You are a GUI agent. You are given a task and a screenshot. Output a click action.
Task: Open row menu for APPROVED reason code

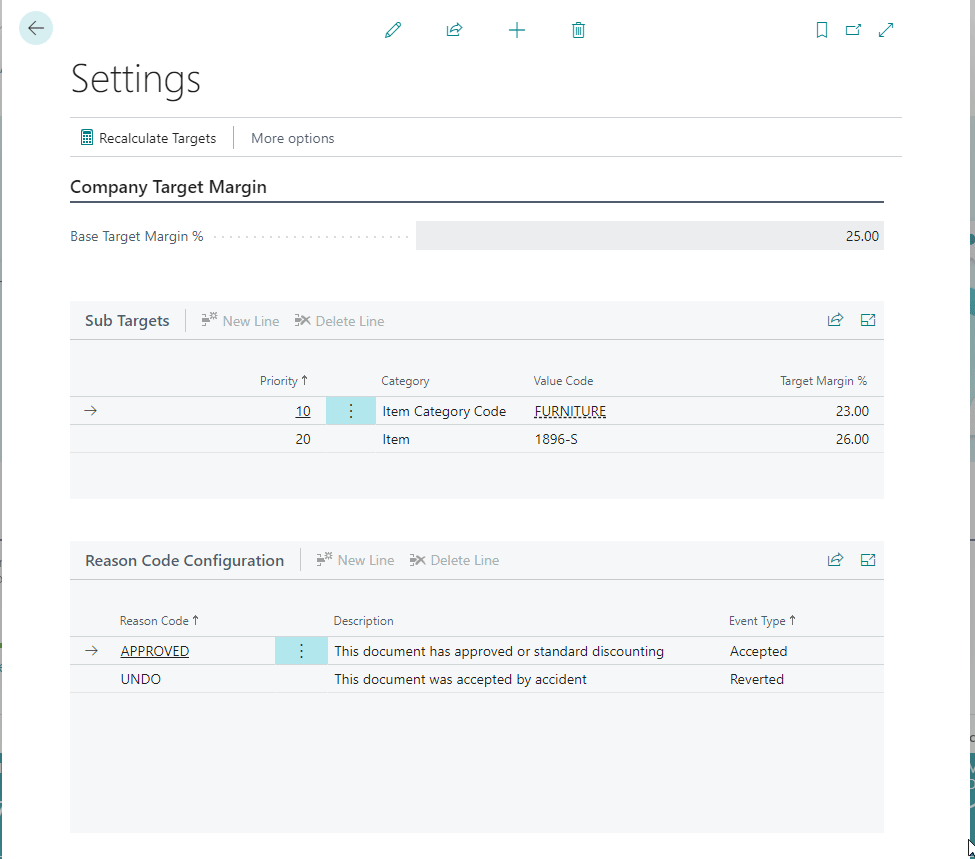[x=301, y=651]
